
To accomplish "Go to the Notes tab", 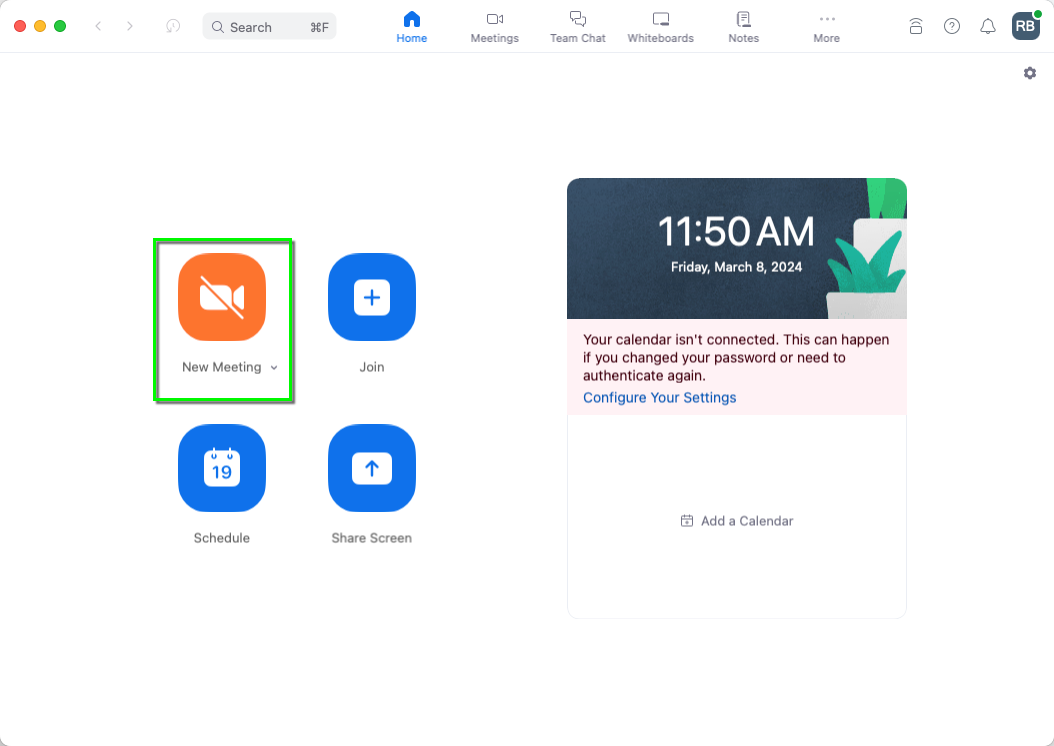I will pyautogui.click(x=743, y=27).
